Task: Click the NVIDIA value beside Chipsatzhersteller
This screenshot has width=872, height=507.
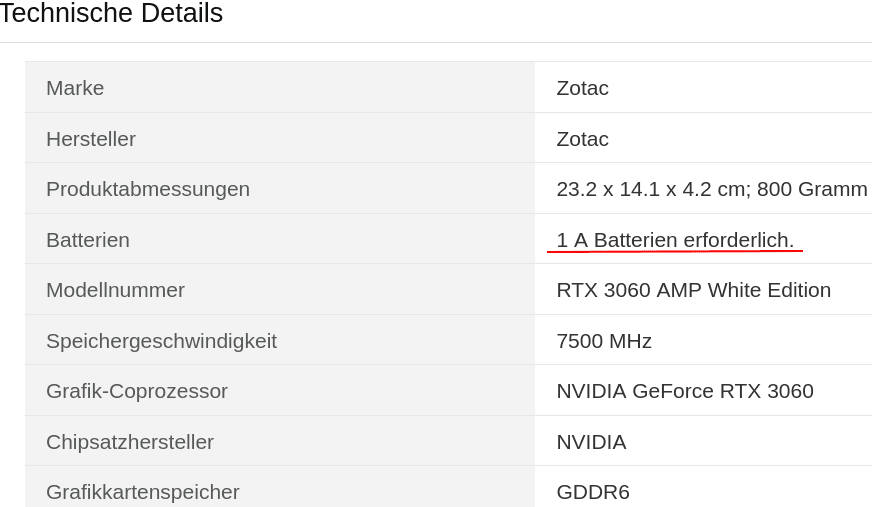Action: pyautogui.click(x=591, y=443)
